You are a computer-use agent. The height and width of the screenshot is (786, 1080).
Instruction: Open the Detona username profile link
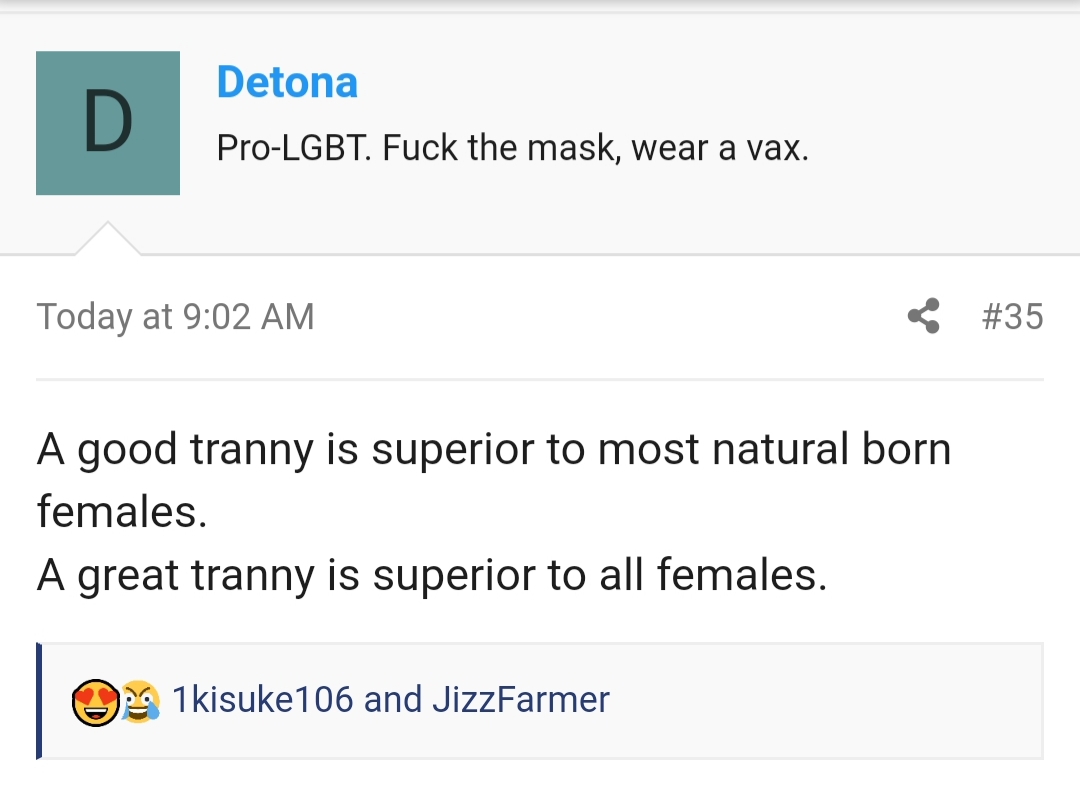(x=287, y=82)
